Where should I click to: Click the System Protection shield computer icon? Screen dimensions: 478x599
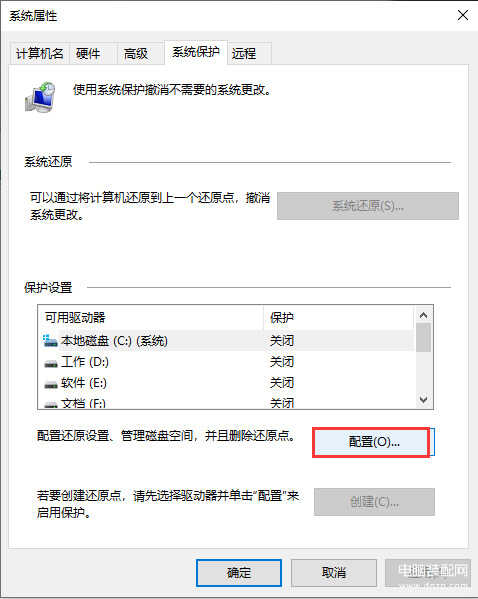pyautogui.click(x=40, y=97)
